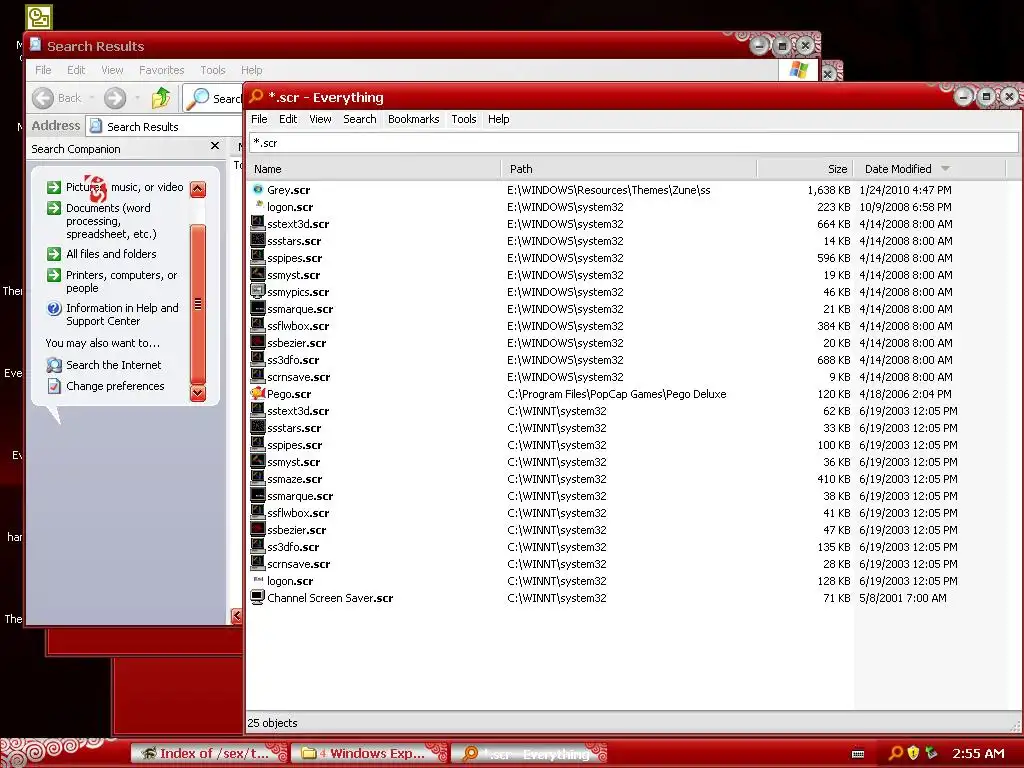This screenshot has width=1024, height=768.
Task: Click the Channel Screen Saver.scr monitor icon
Action: point(258,598)
